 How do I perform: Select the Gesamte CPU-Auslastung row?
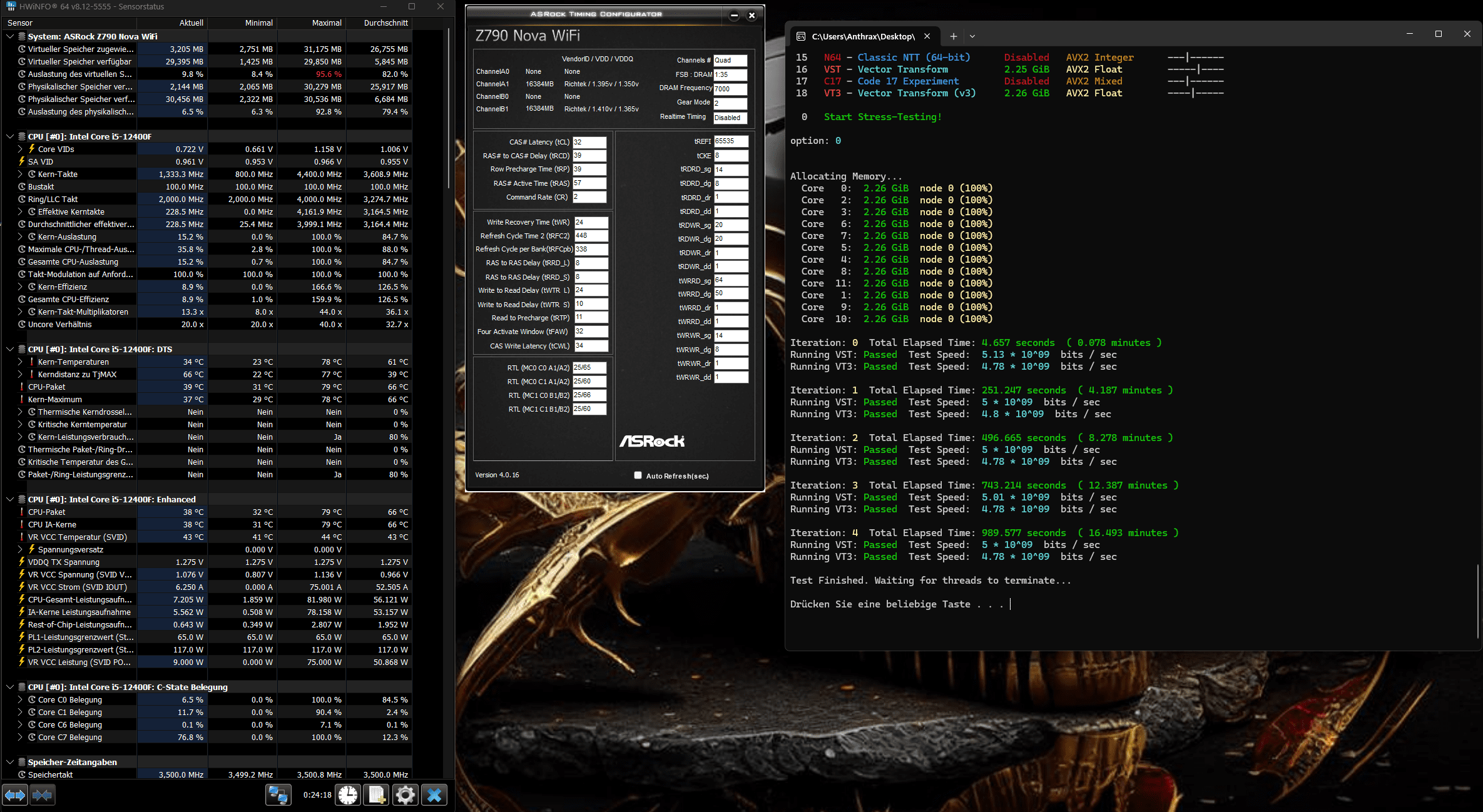[x=206, y=261]
